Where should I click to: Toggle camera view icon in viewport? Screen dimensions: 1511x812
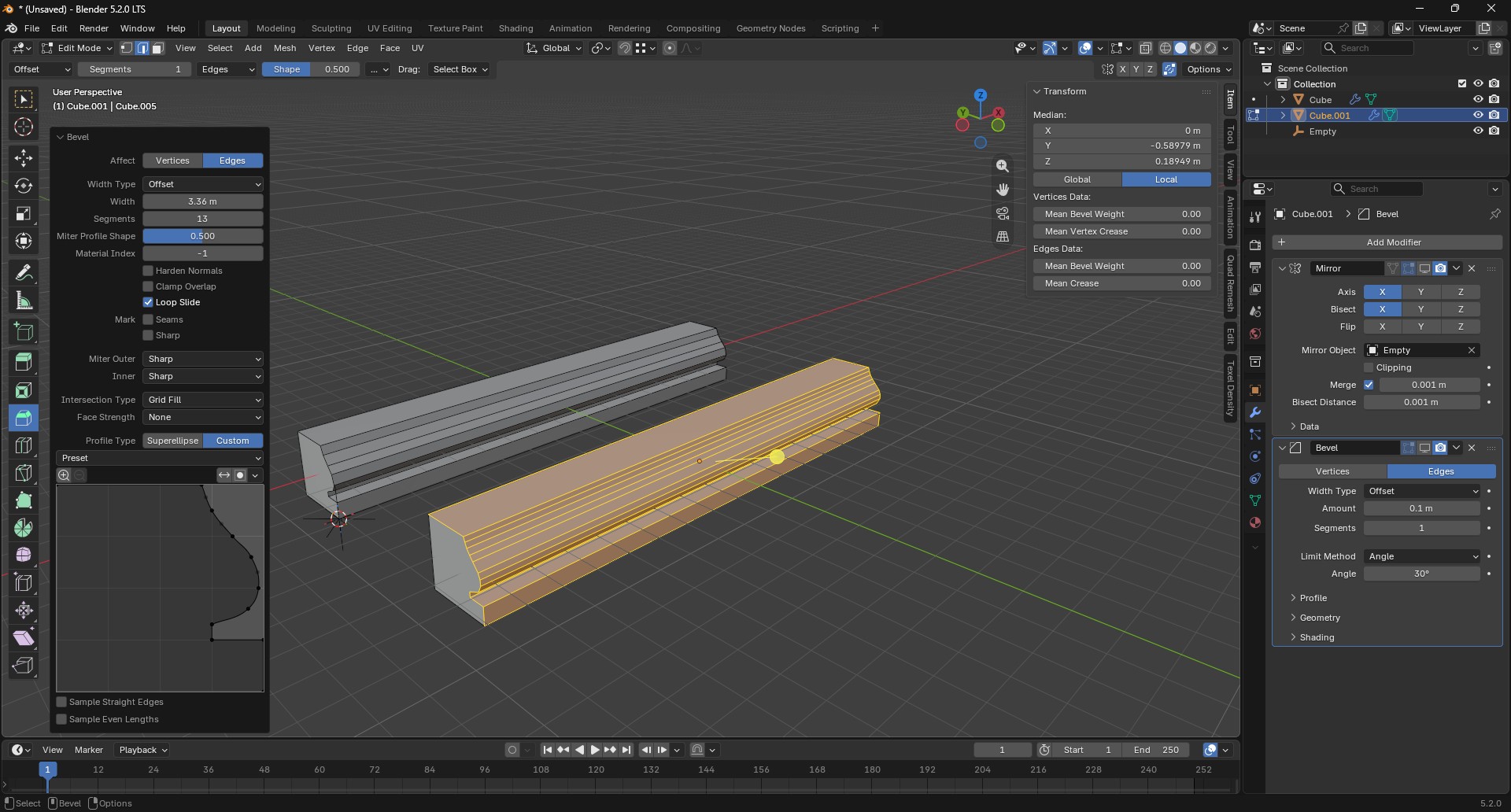pos(1003,213)
